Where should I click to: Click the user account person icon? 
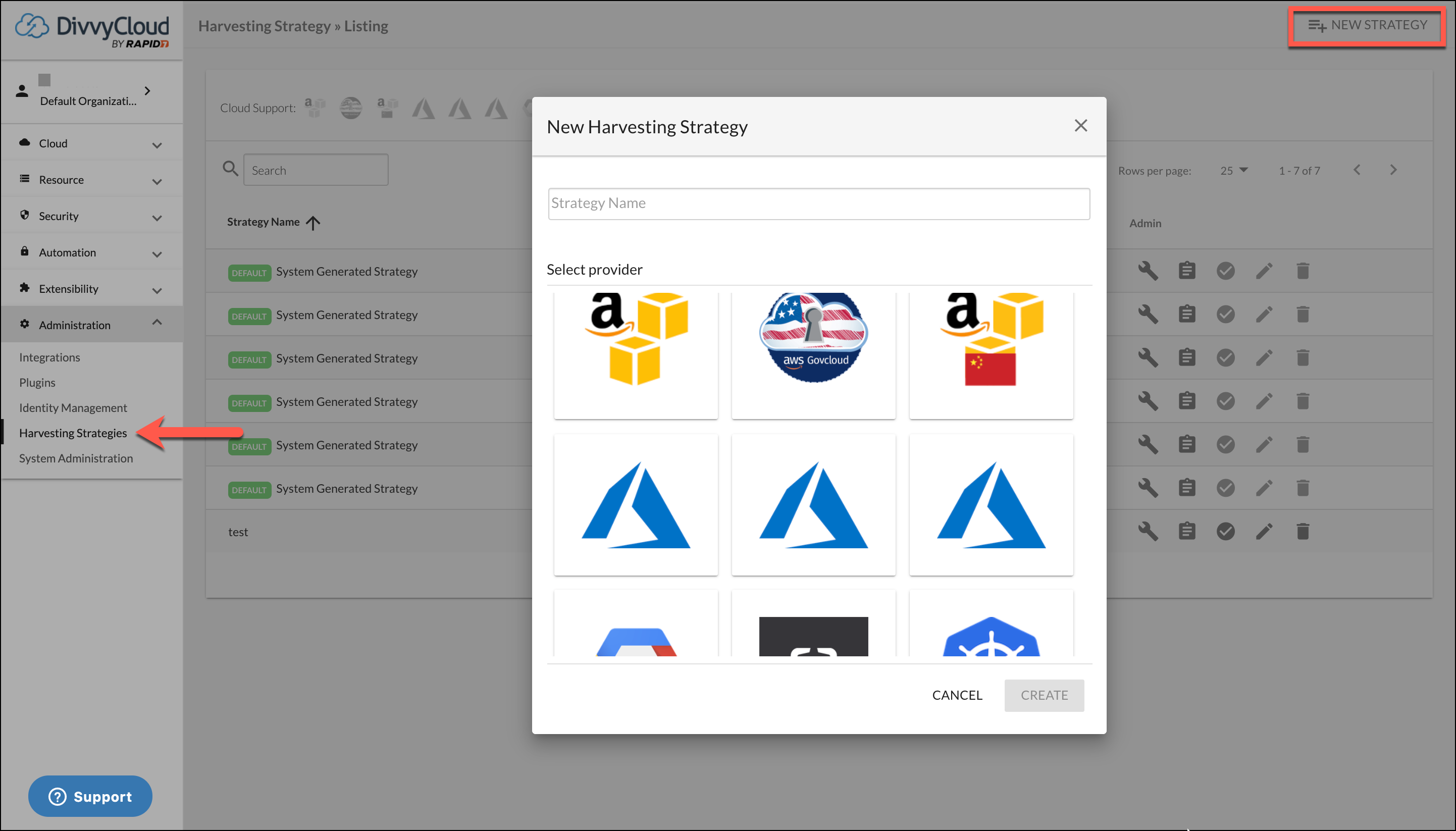(22, 91)
